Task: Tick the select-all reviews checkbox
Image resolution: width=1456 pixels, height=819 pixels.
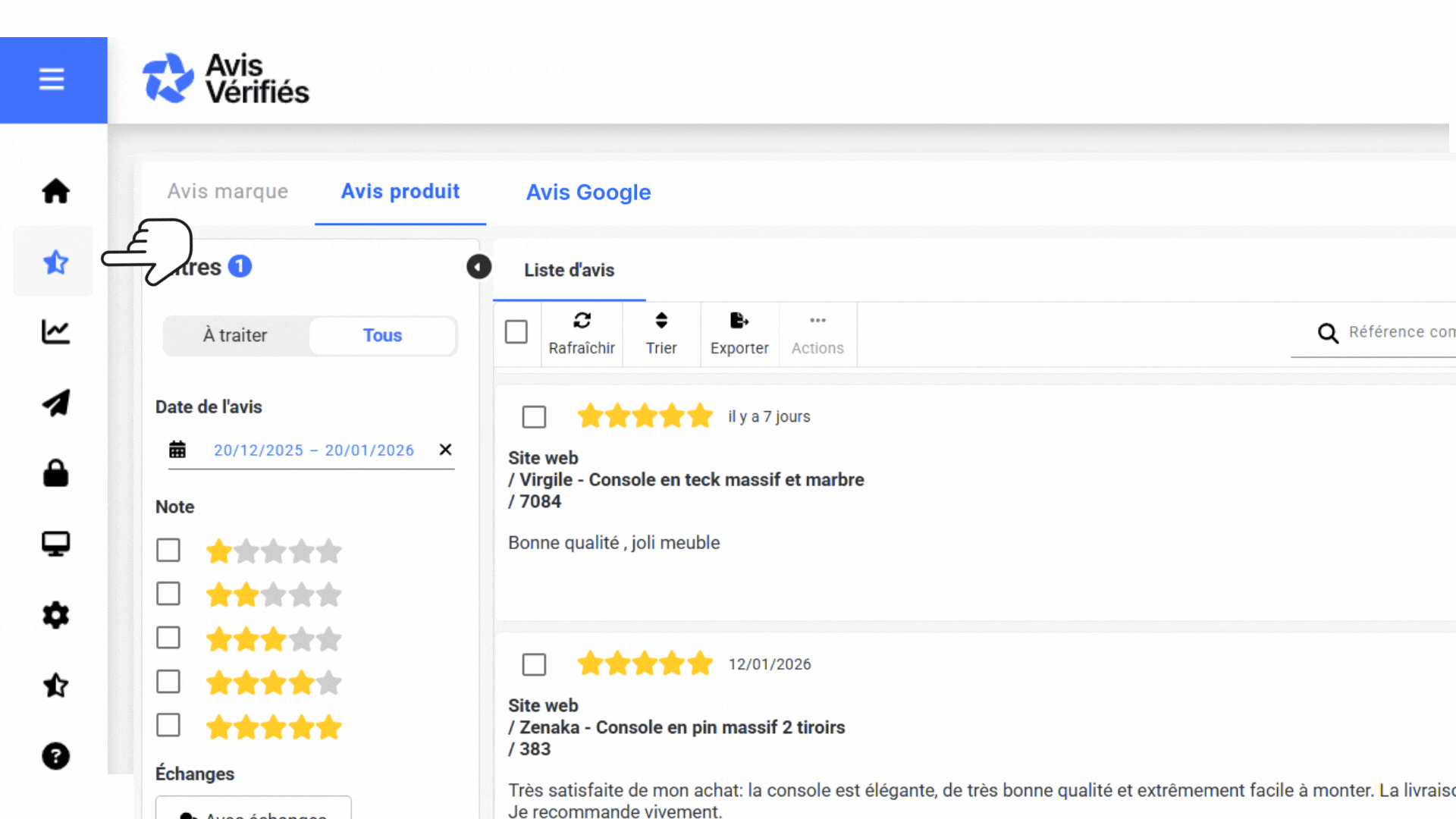Action: pos(516,331)
